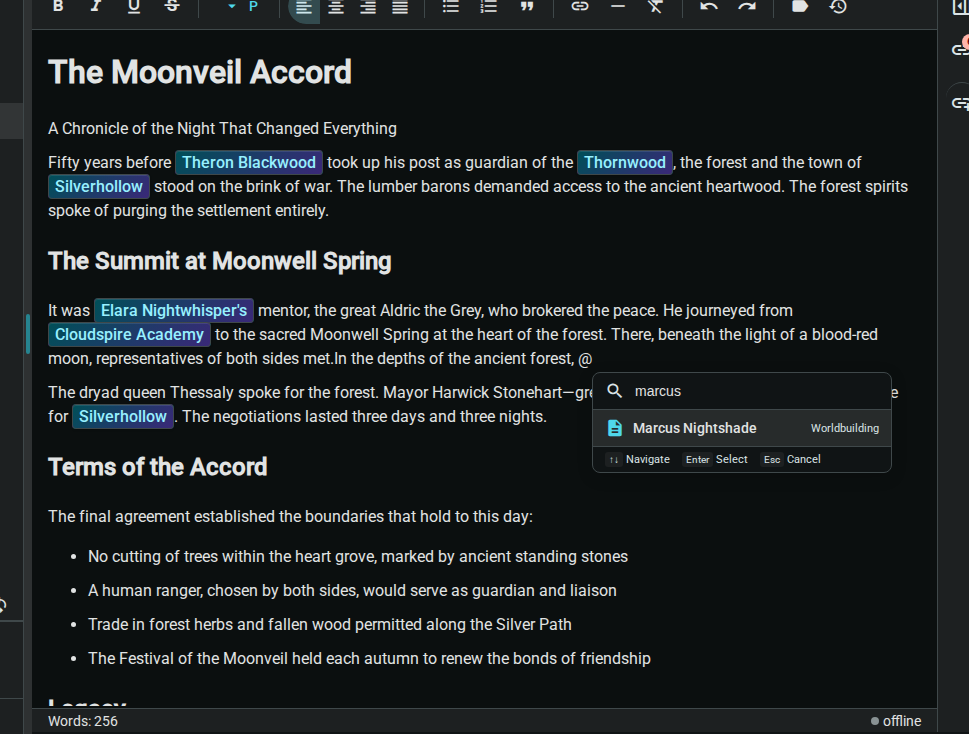The width and height of the screenshot is (969, 734).
Task: Toggle underline formatting
Action: 134,6
